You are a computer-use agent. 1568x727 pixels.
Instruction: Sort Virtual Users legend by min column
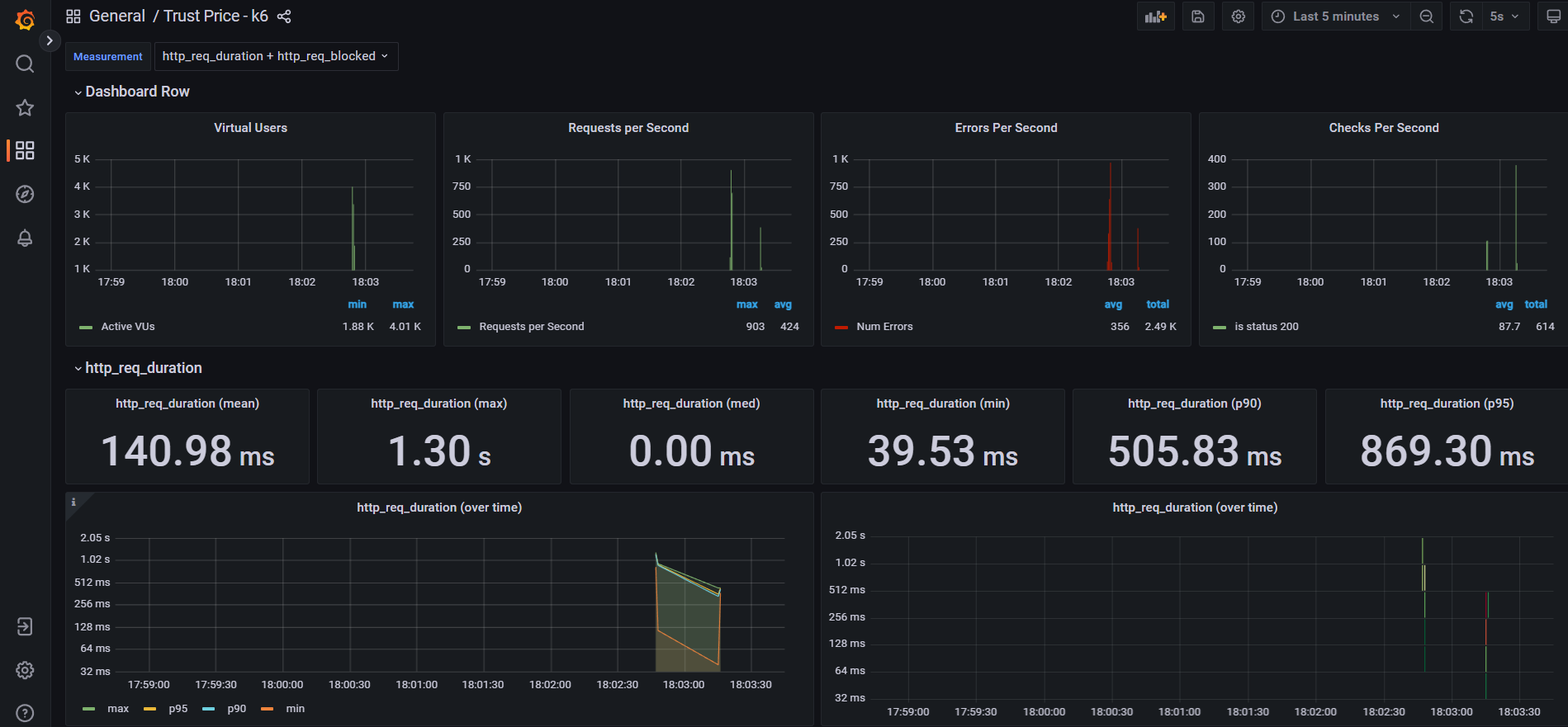pyautogui.click(x=357, y=304)
